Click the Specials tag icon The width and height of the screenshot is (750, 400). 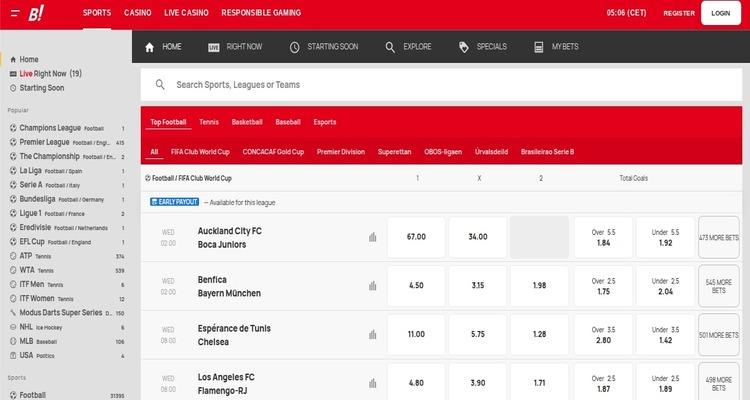pyautogui.click(x=463, y=47)
